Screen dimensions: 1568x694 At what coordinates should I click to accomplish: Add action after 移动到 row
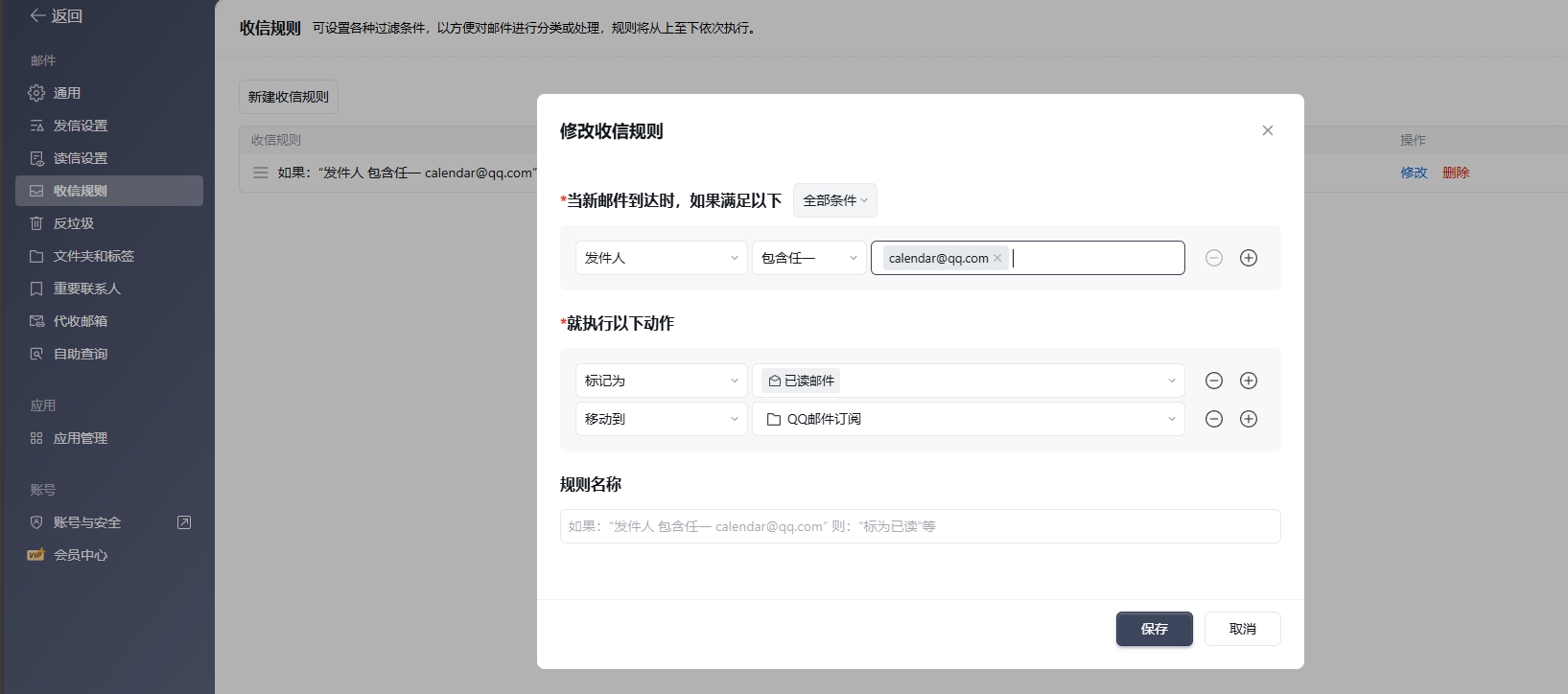pyautogui.click(x=1249, y=419)
